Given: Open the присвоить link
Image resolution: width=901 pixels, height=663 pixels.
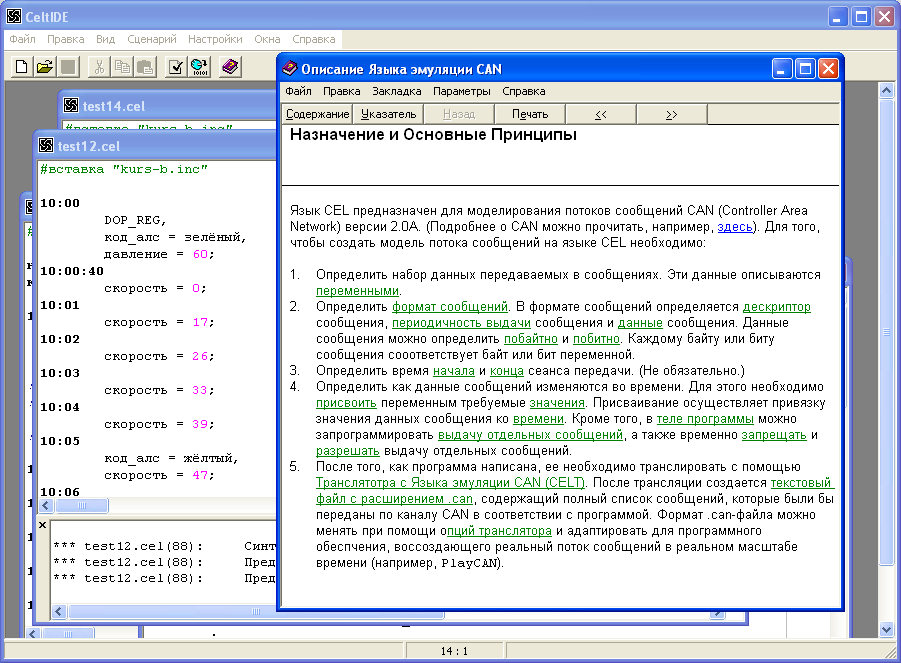Looking at the screenshot, I should tap(346, 403).
